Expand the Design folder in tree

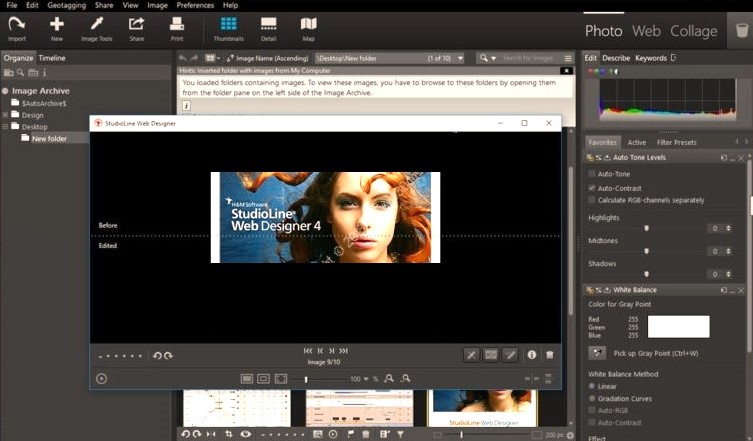pyautogui.click(x=5, y=115)
